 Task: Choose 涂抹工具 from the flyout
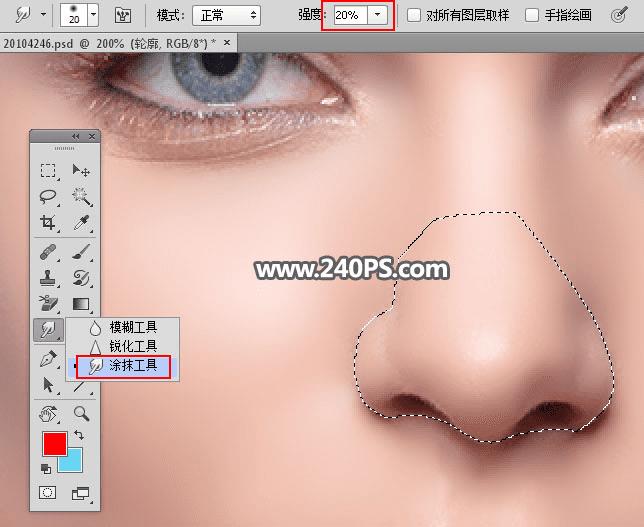(123, 366)
